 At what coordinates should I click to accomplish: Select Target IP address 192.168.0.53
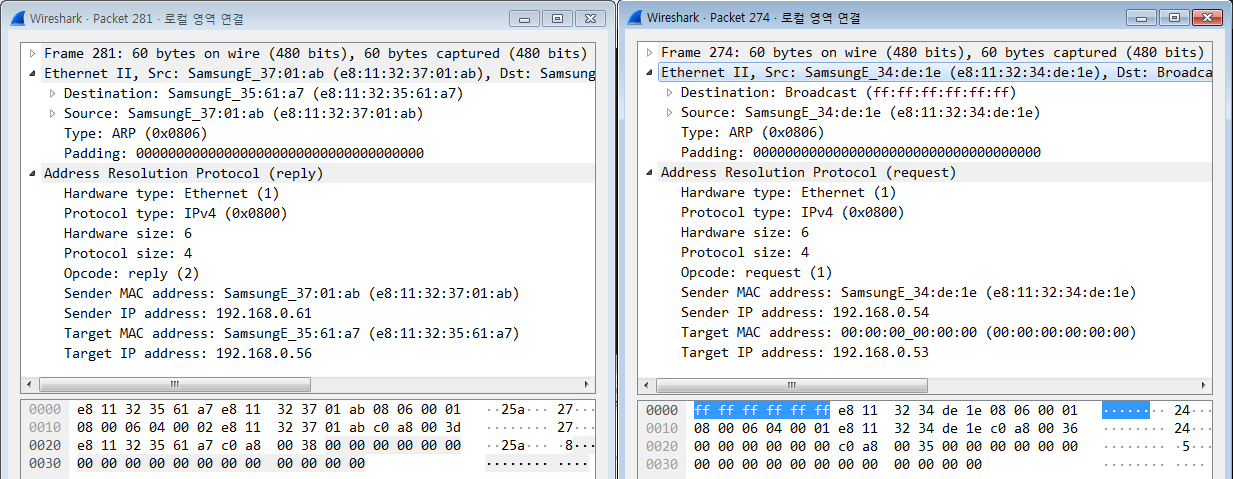[805, 352]
